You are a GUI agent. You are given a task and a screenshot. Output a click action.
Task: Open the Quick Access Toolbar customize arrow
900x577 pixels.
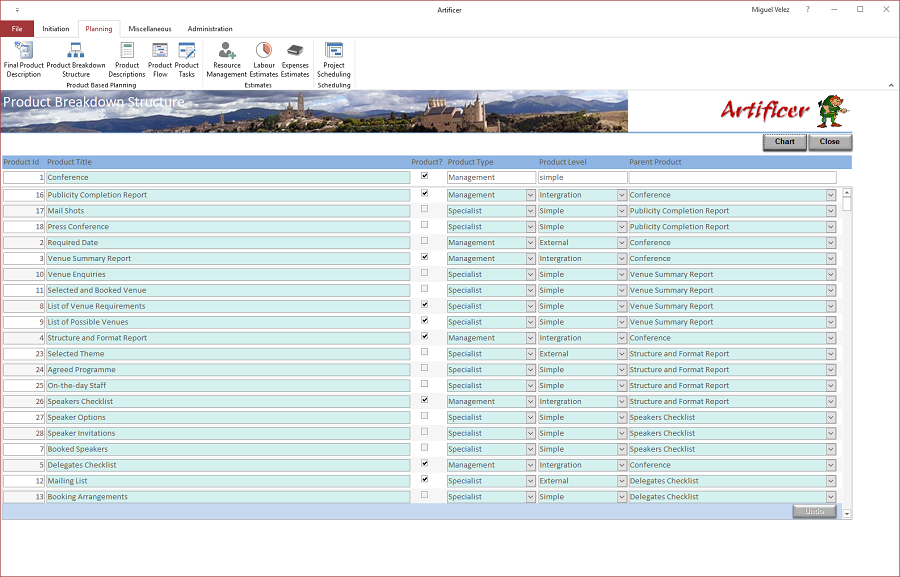(x=17, y=10)
